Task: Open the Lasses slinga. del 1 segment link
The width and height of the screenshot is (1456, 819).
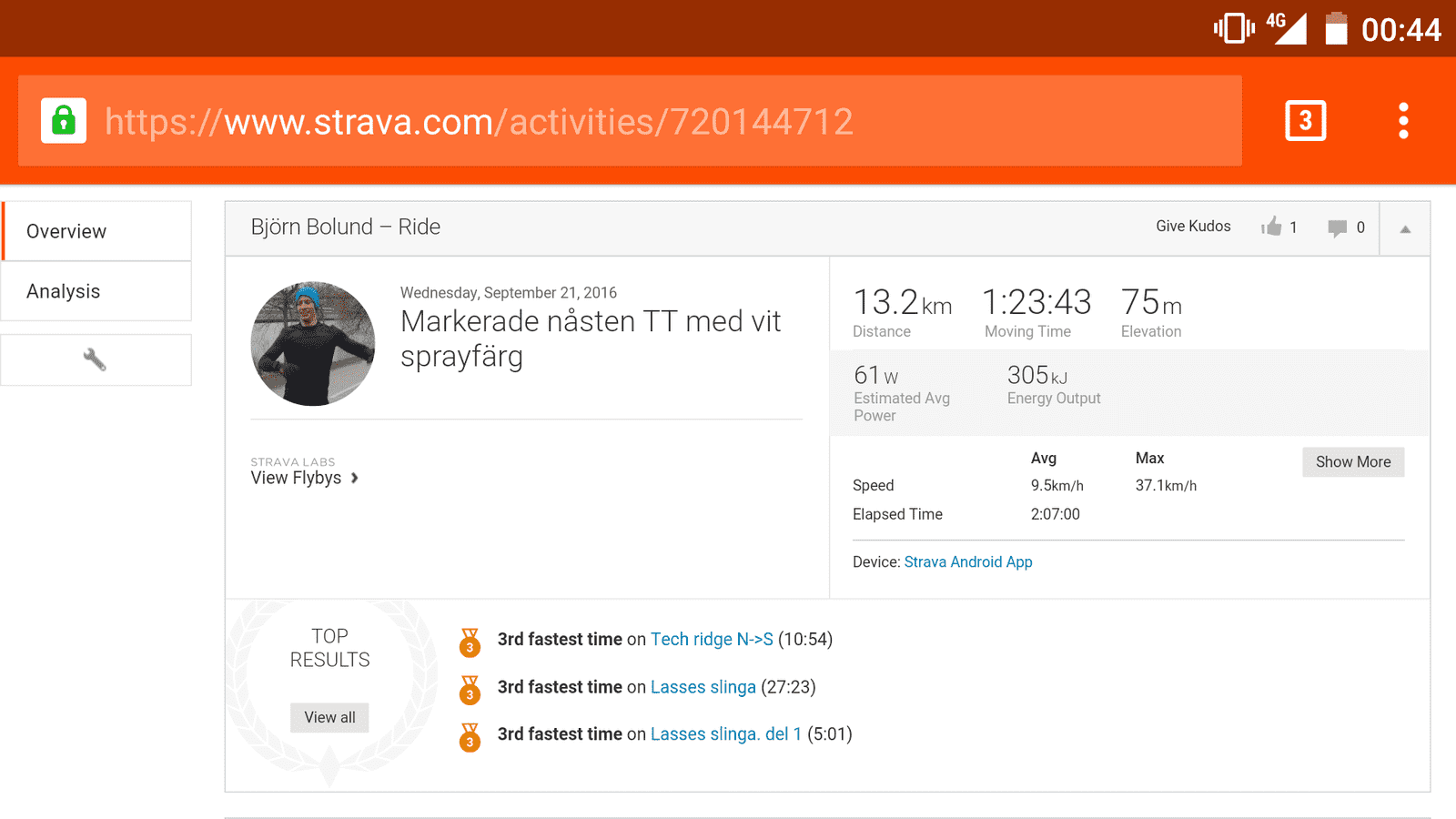Action: pyautogui.click(x=726, y=734)
